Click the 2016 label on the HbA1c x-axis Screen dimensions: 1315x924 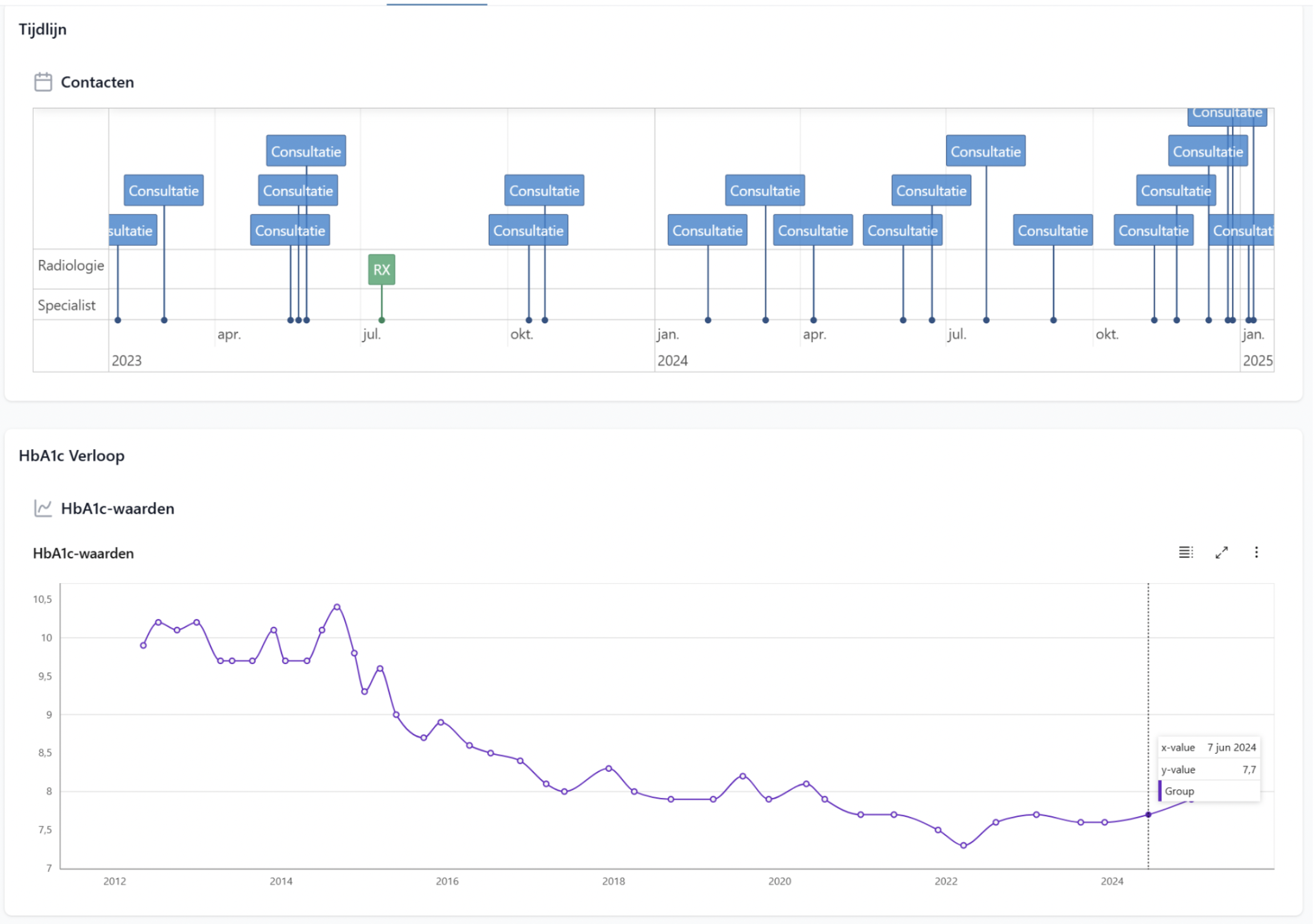(447, 881)
